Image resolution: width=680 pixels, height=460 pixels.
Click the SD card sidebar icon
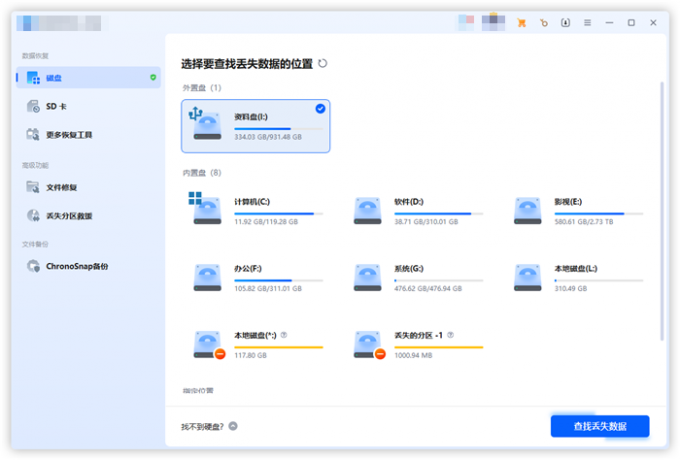[33, 106]
